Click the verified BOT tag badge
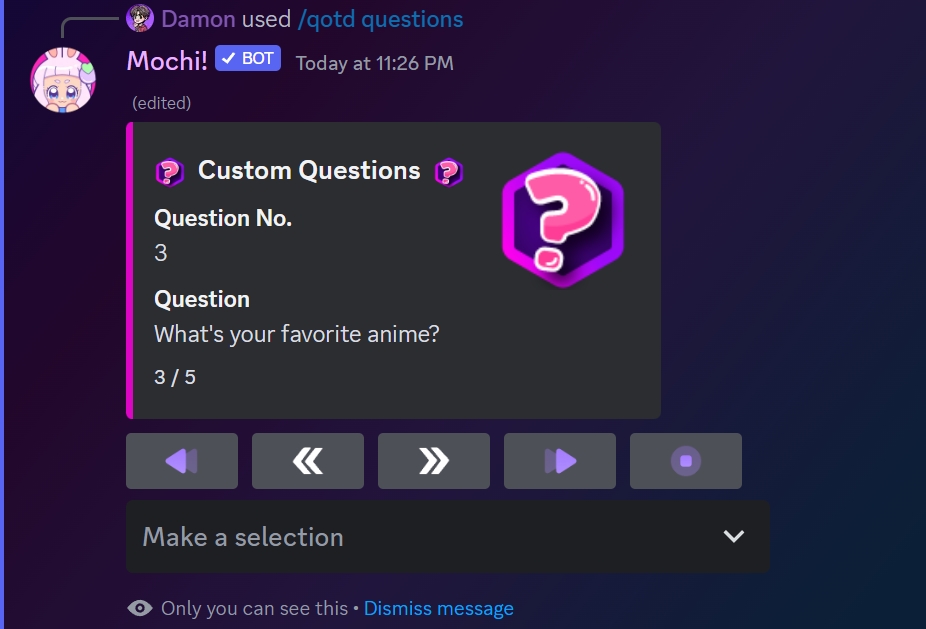Viewport: 926px width, 629px height. click(248, 59)
